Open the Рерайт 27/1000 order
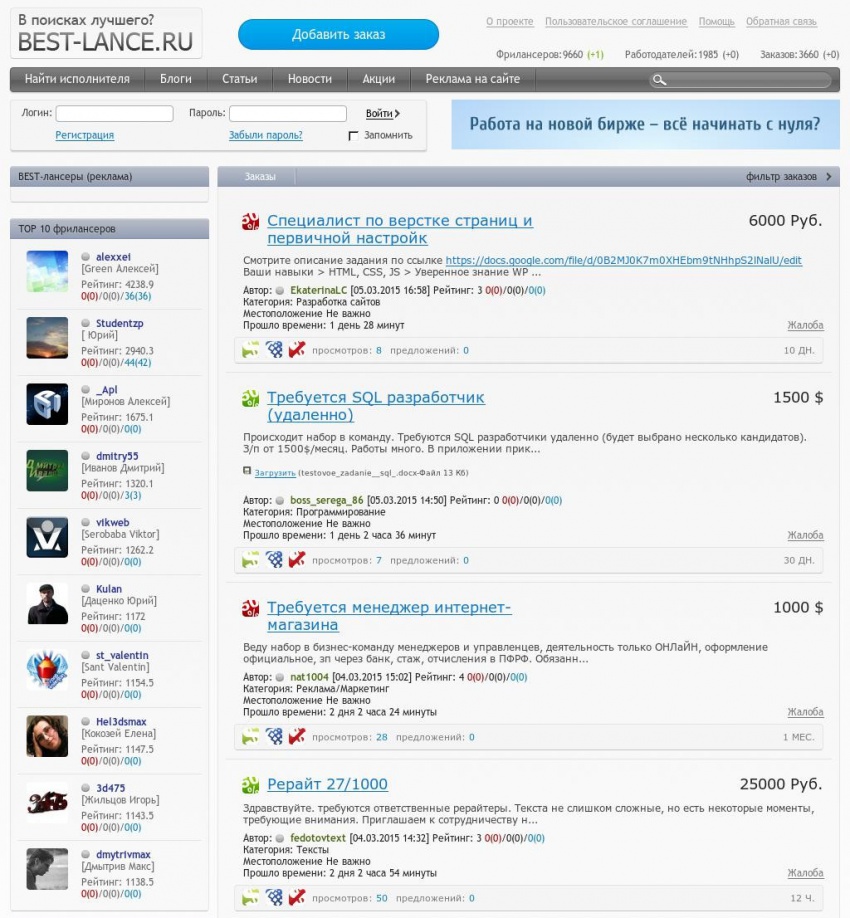The height and width of the screenshot is (918, 850). click(x=327, y=785)
